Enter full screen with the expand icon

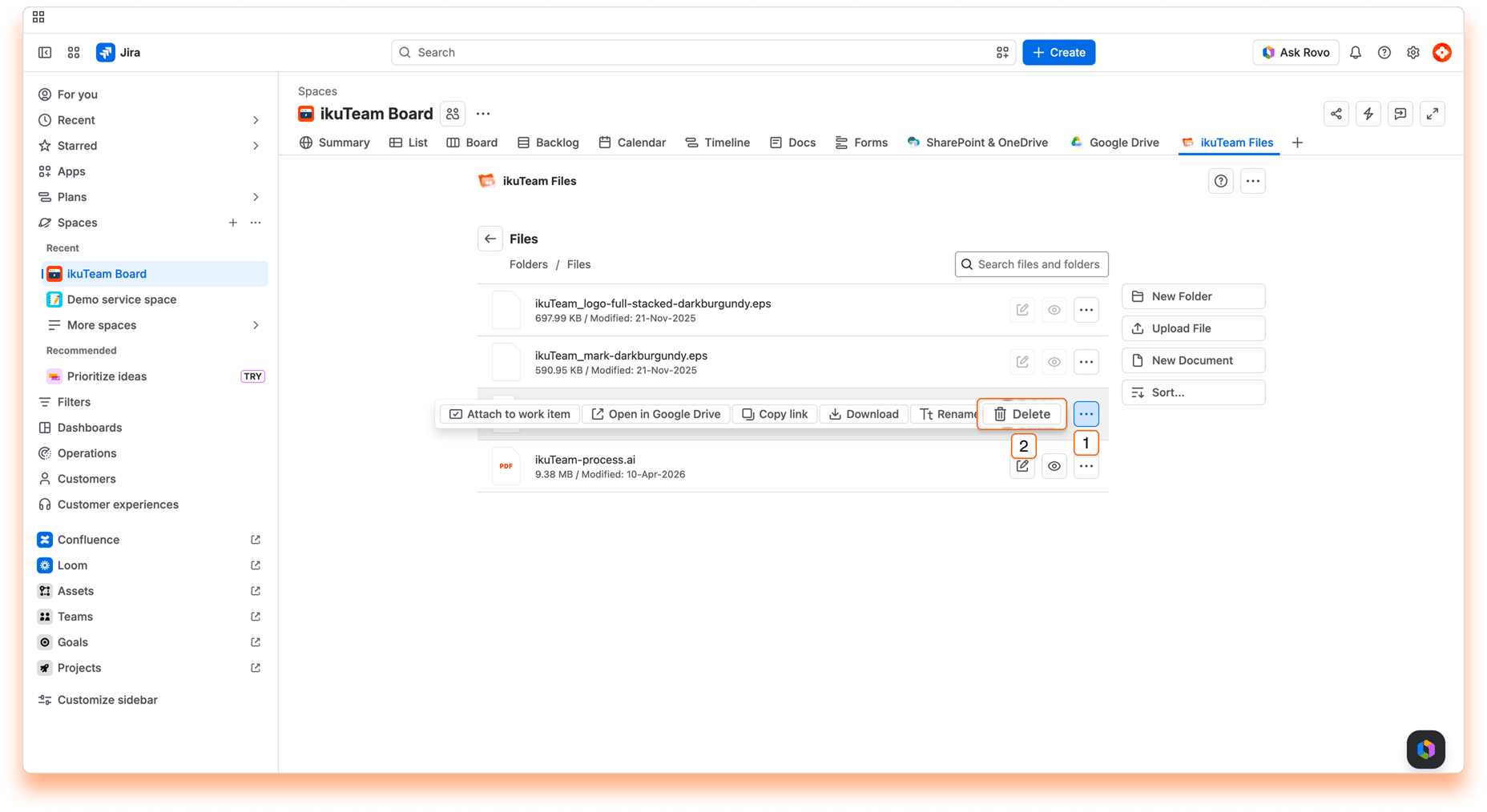point(1432,114)
